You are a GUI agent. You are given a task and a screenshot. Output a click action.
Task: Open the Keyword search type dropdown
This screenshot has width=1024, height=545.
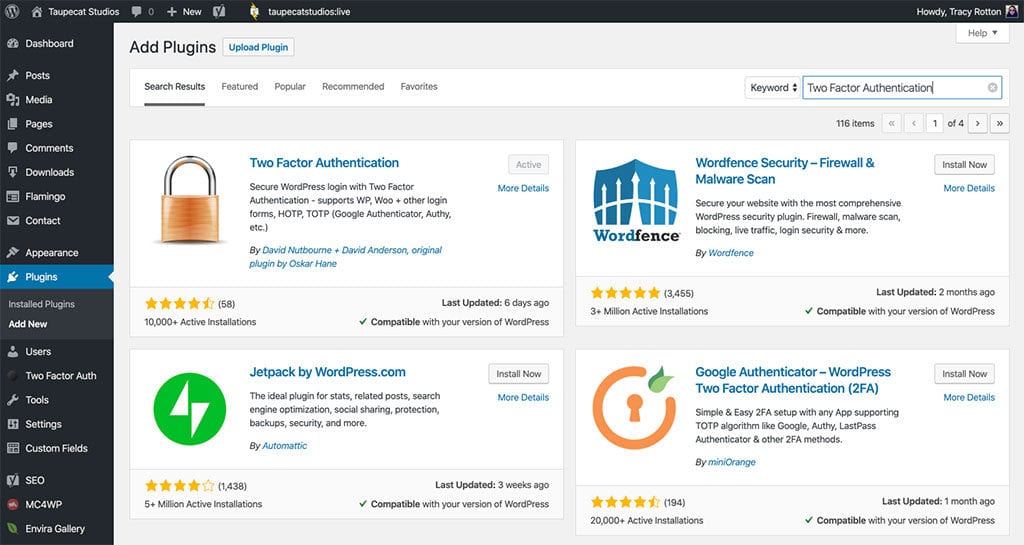click(773, 87)
